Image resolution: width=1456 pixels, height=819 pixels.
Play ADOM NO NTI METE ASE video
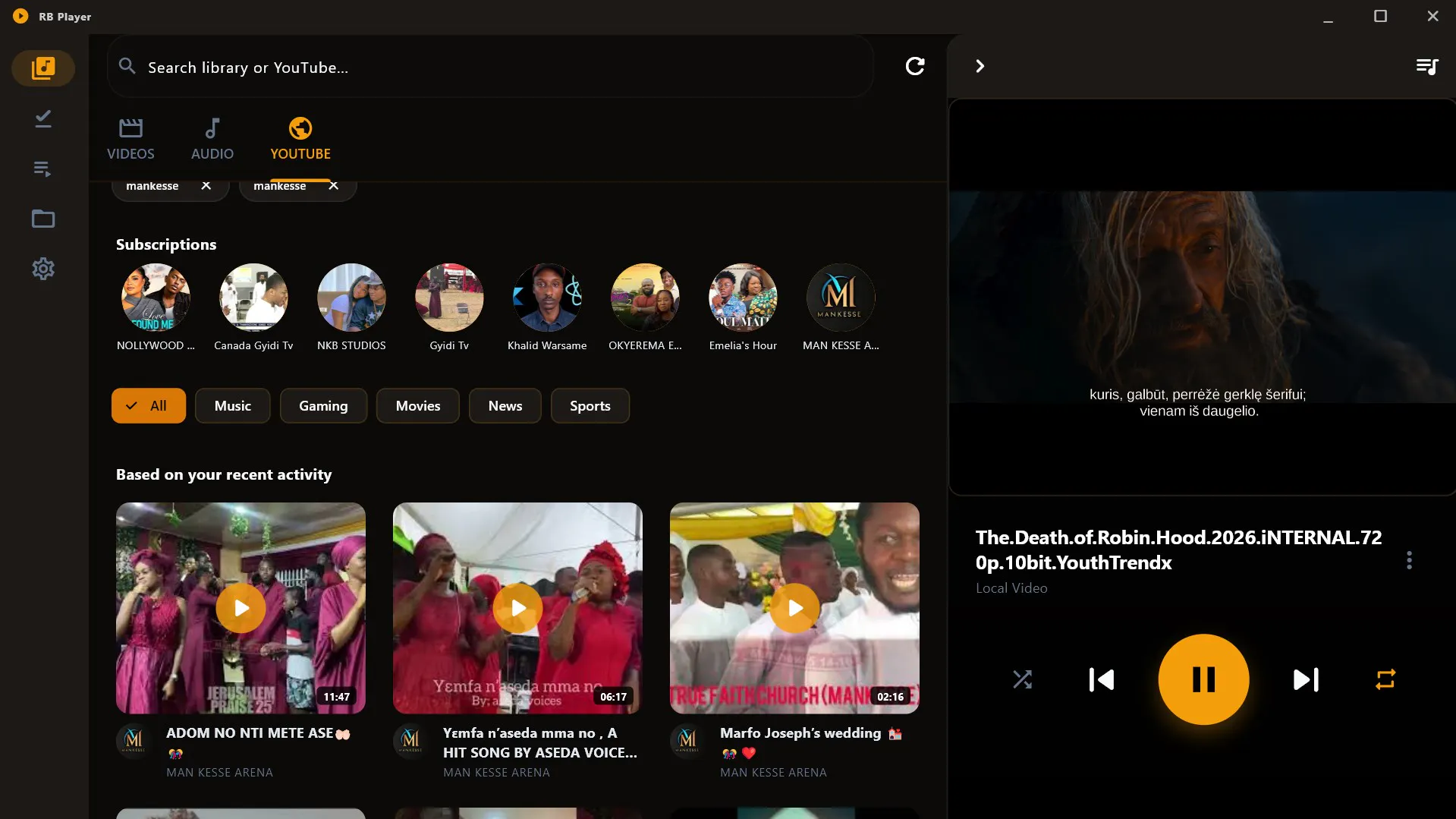click(241, 608)
